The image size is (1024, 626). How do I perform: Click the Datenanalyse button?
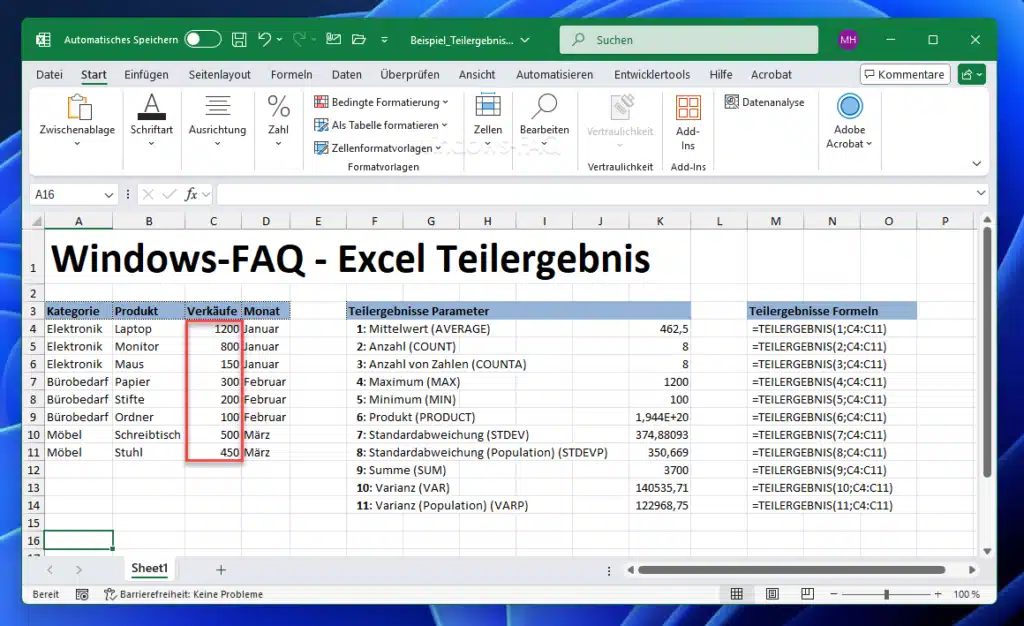pos(765,102)
